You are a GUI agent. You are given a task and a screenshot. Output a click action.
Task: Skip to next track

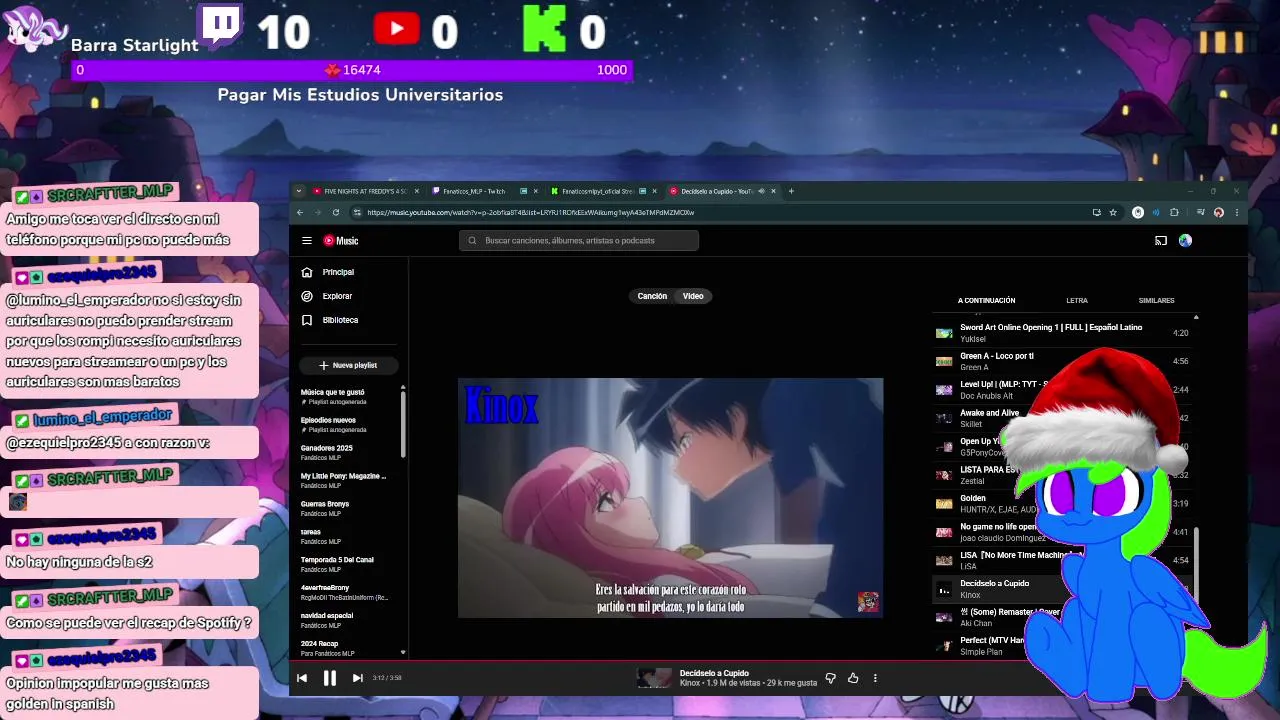click(x=357, y=678)
